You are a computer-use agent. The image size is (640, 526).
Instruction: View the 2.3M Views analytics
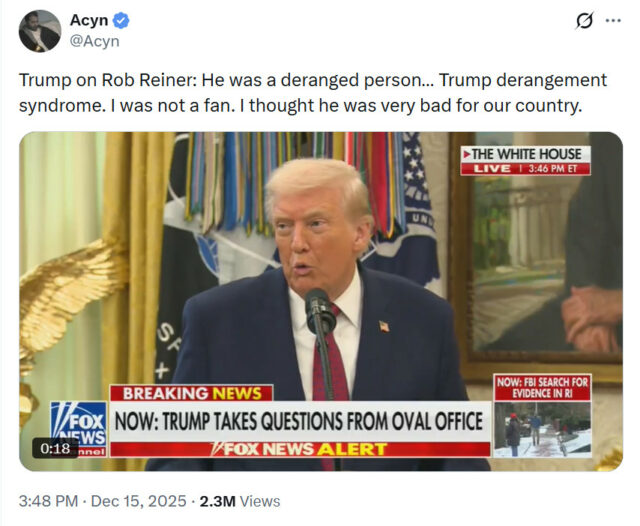[x=240, y=501]
